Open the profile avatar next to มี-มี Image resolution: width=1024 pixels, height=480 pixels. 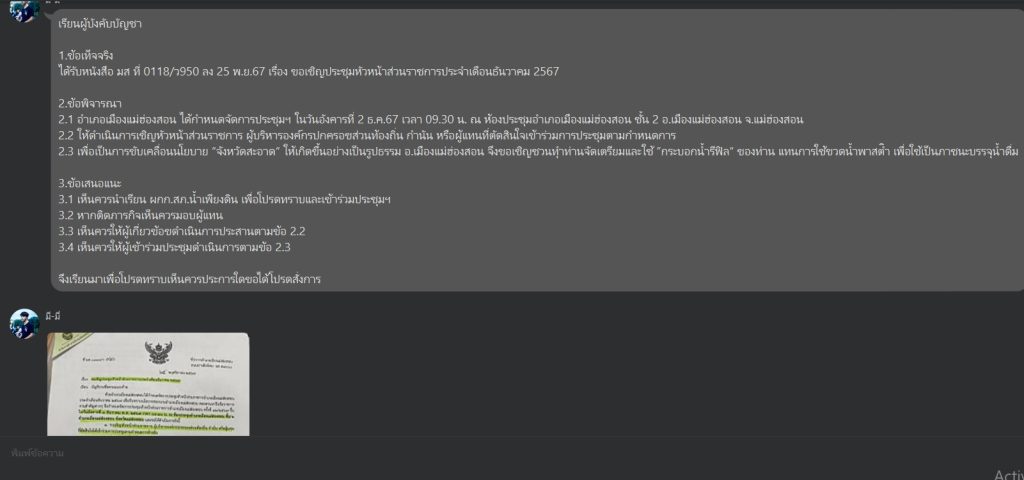pos(25,323)
